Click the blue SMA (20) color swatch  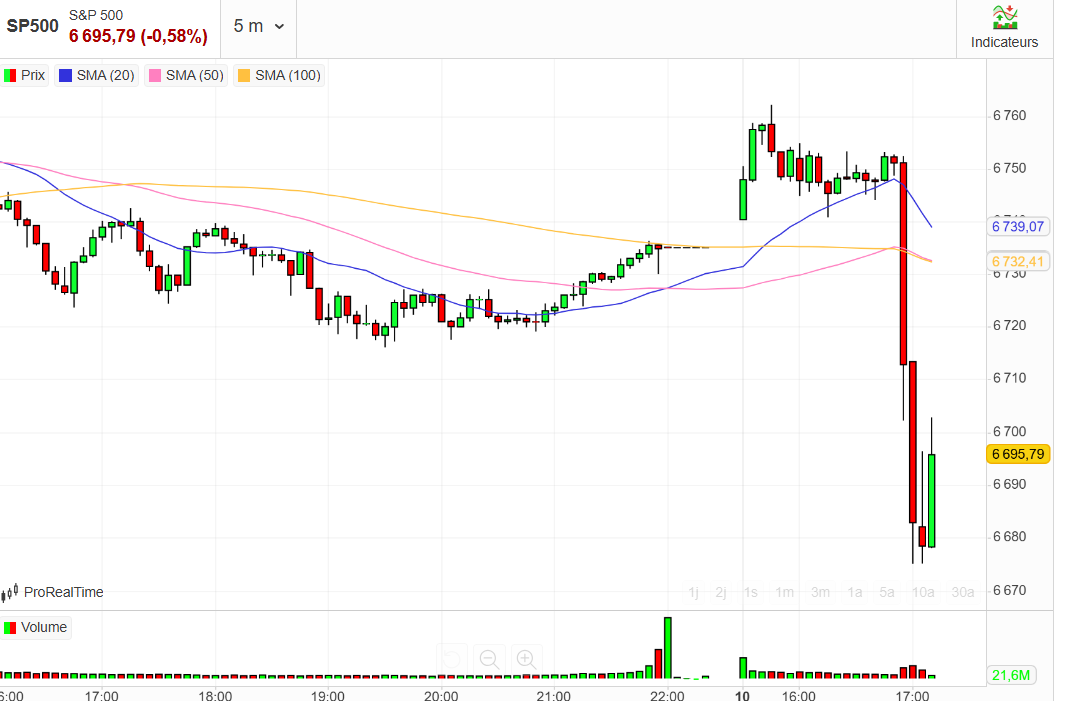pyautogui.click(x=66, y=75)
